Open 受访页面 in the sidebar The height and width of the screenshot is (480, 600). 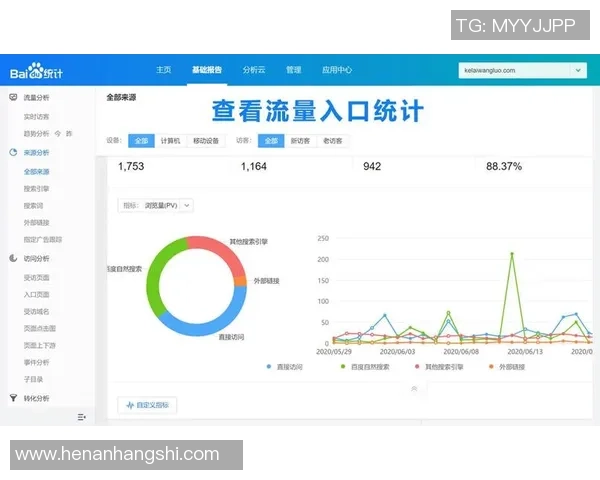pos(36,278)
